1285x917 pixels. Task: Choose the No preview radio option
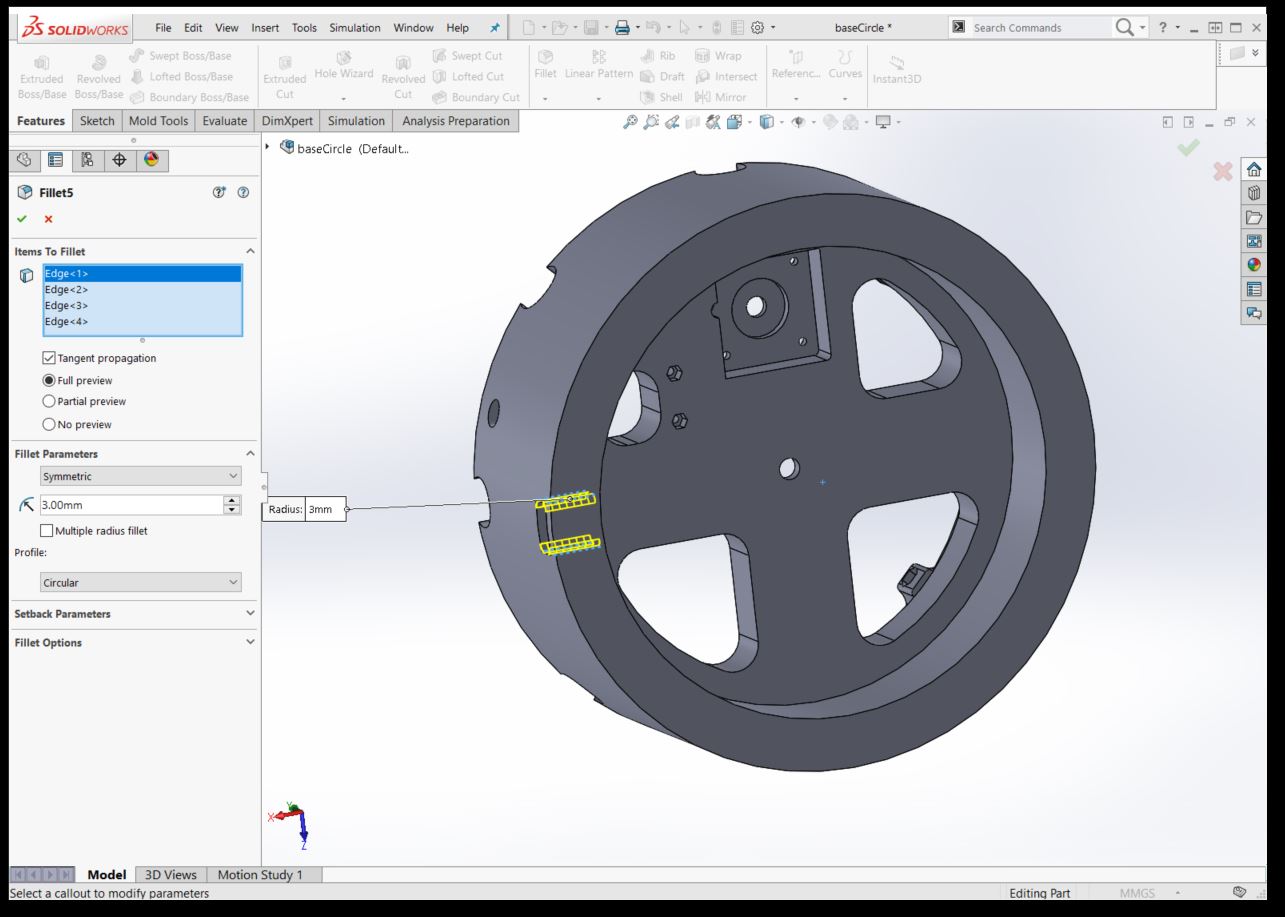click(49, 424)
